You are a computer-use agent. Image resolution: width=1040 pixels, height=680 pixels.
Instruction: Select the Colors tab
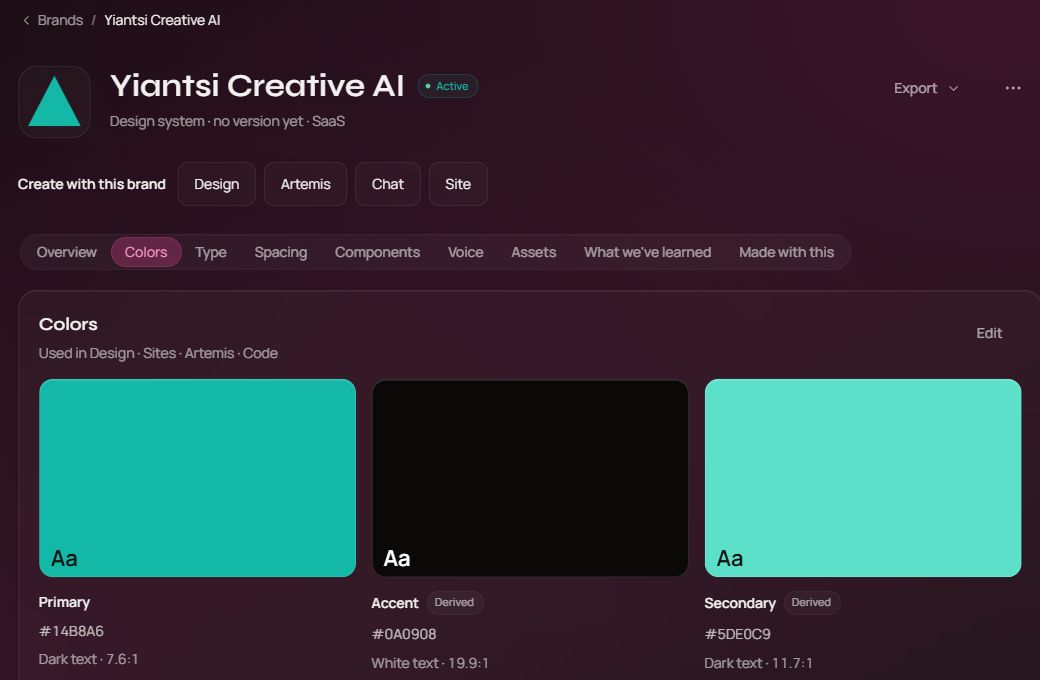point(146,252)
